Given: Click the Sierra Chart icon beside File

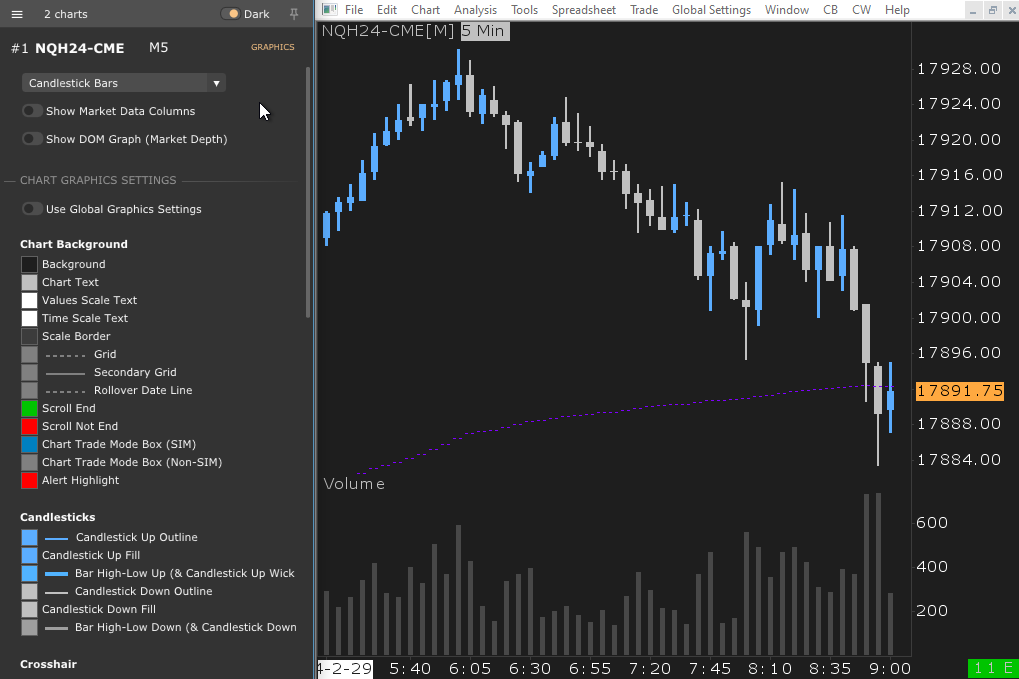Looking at the screenshot, I should pos(329,10).
